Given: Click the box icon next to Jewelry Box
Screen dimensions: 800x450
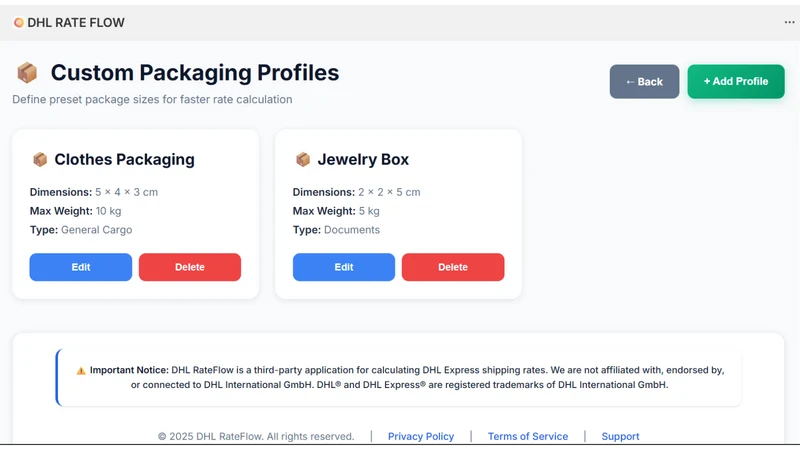Looking at the screenshot, I should [x=303, y=159].
